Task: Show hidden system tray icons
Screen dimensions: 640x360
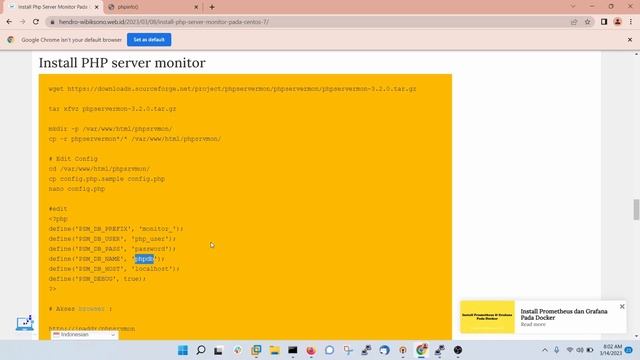Action: tap(545, 350)
